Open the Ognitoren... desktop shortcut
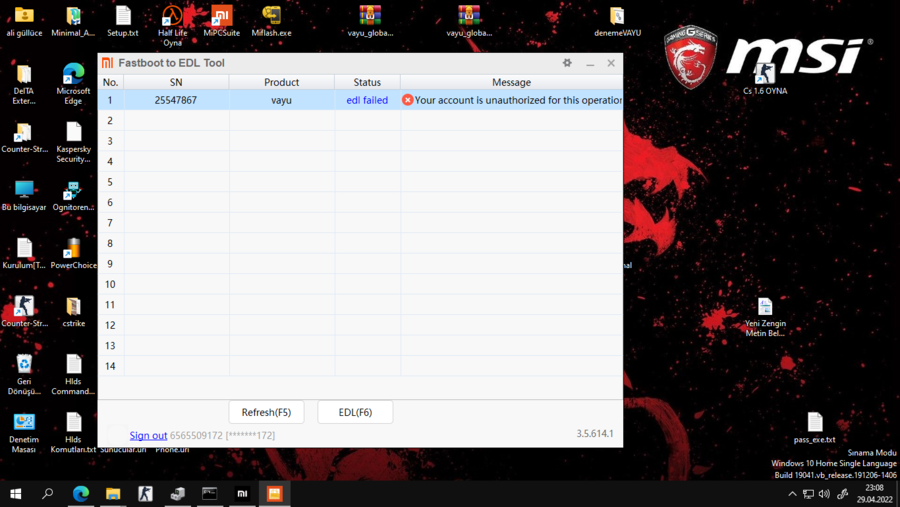 (x=73, y=195)
